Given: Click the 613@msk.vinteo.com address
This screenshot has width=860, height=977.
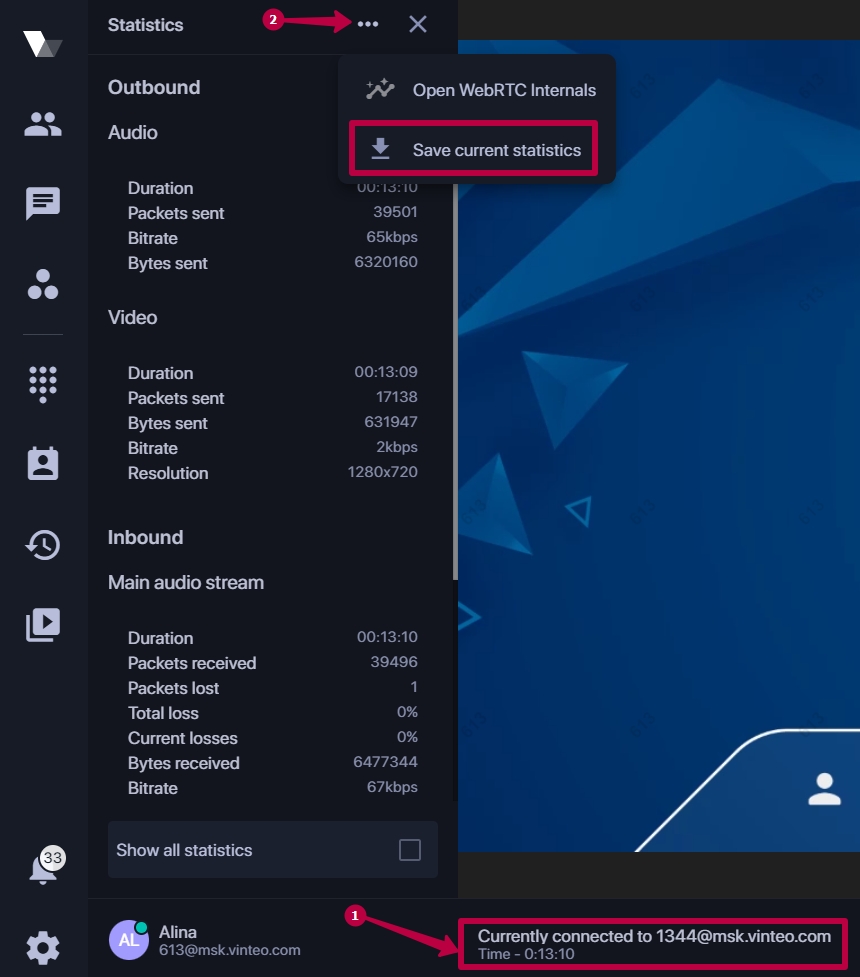Looking at the screenshot, I should [229, 950].
